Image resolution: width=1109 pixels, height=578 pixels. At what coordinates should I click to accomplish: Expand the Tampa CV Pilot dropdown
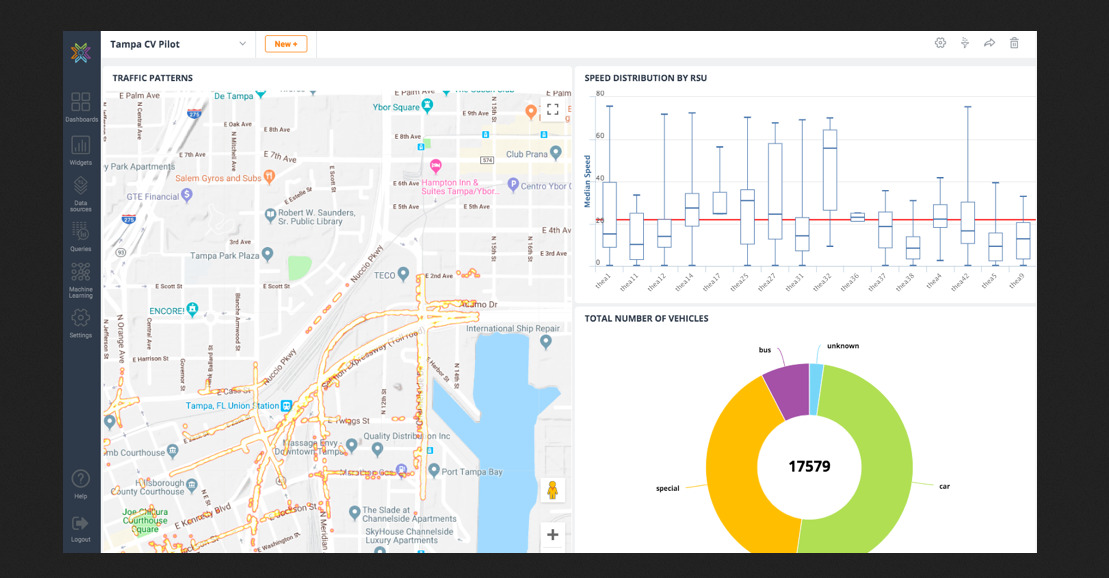click(x=242, y=44)
